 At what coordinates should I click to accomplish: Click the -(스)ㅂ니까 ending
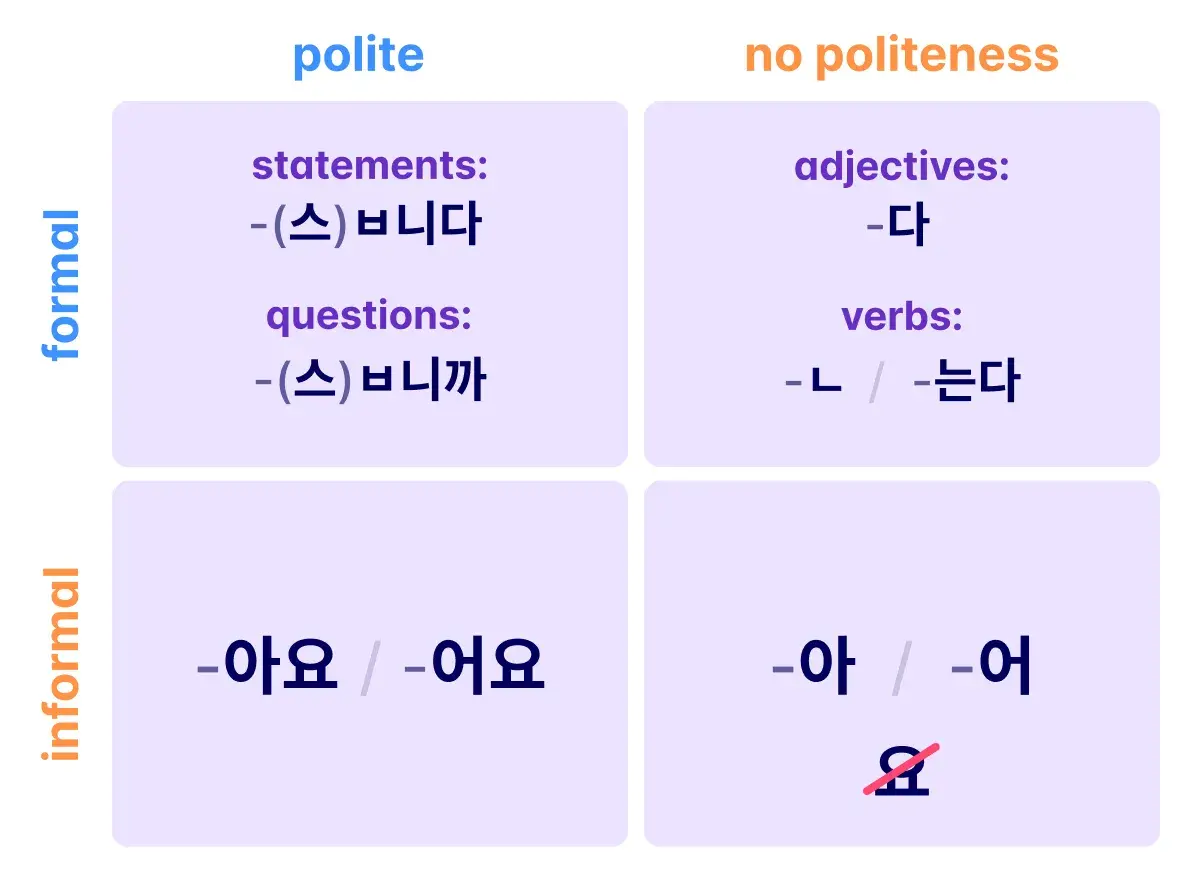pyautogui.click(x=370, y=382)
